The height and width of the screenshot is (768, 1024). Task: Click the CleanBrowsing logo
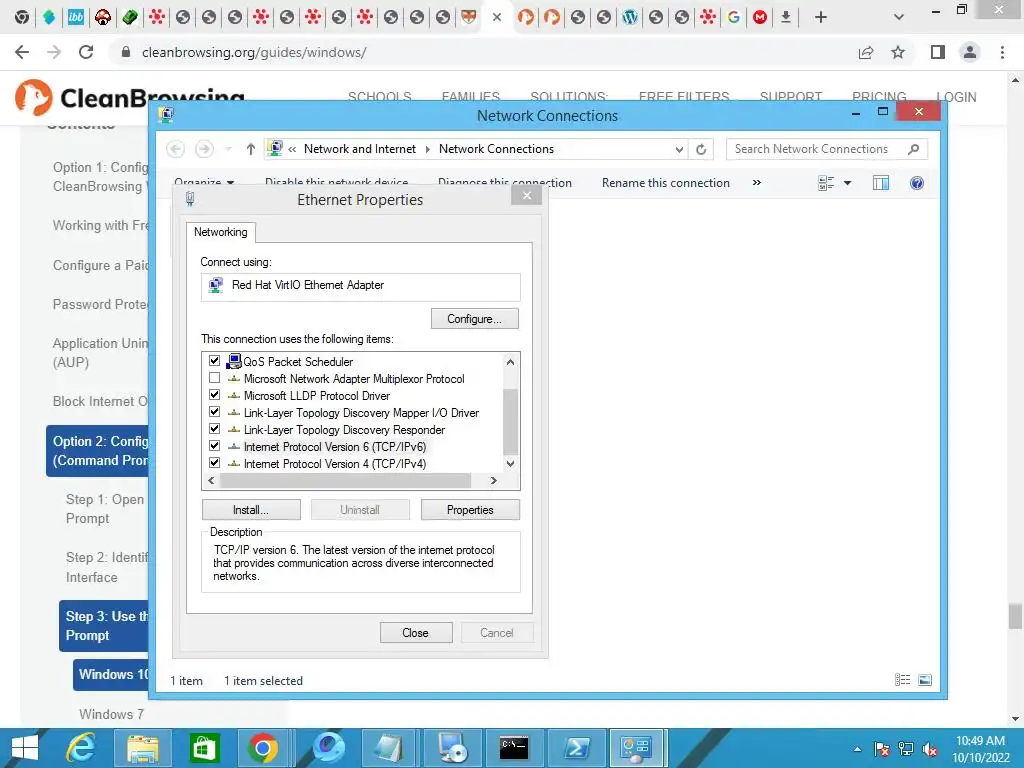tap(130, 97)
